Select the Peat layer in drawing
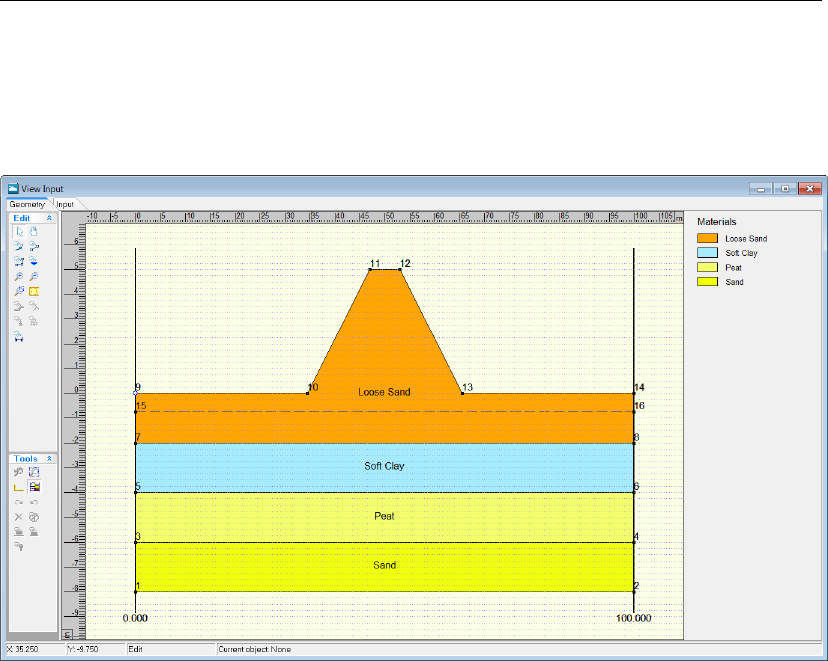This screenshot has width=828, height=661. coord(384,516)
